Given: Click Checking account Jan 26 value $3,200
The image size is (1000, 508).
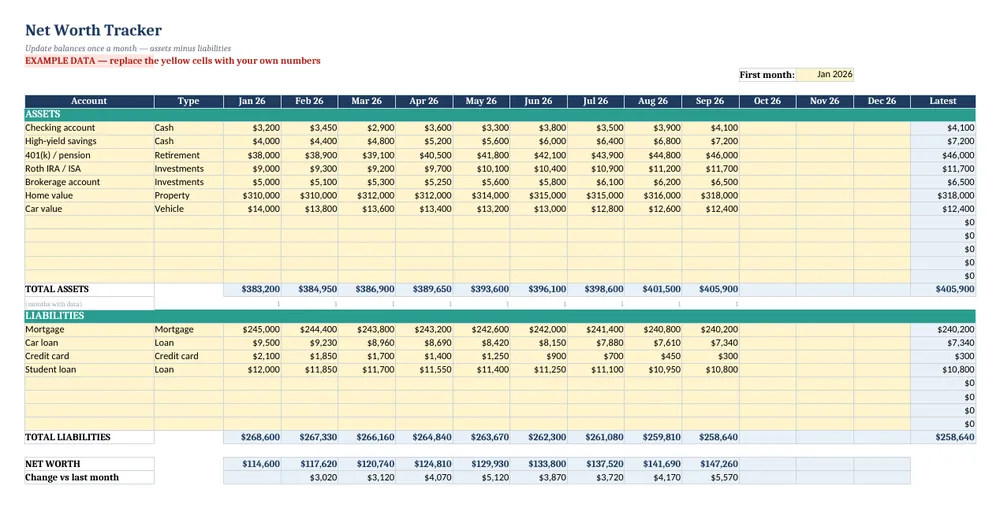Looking at the screenshot, I should (253, 128).
